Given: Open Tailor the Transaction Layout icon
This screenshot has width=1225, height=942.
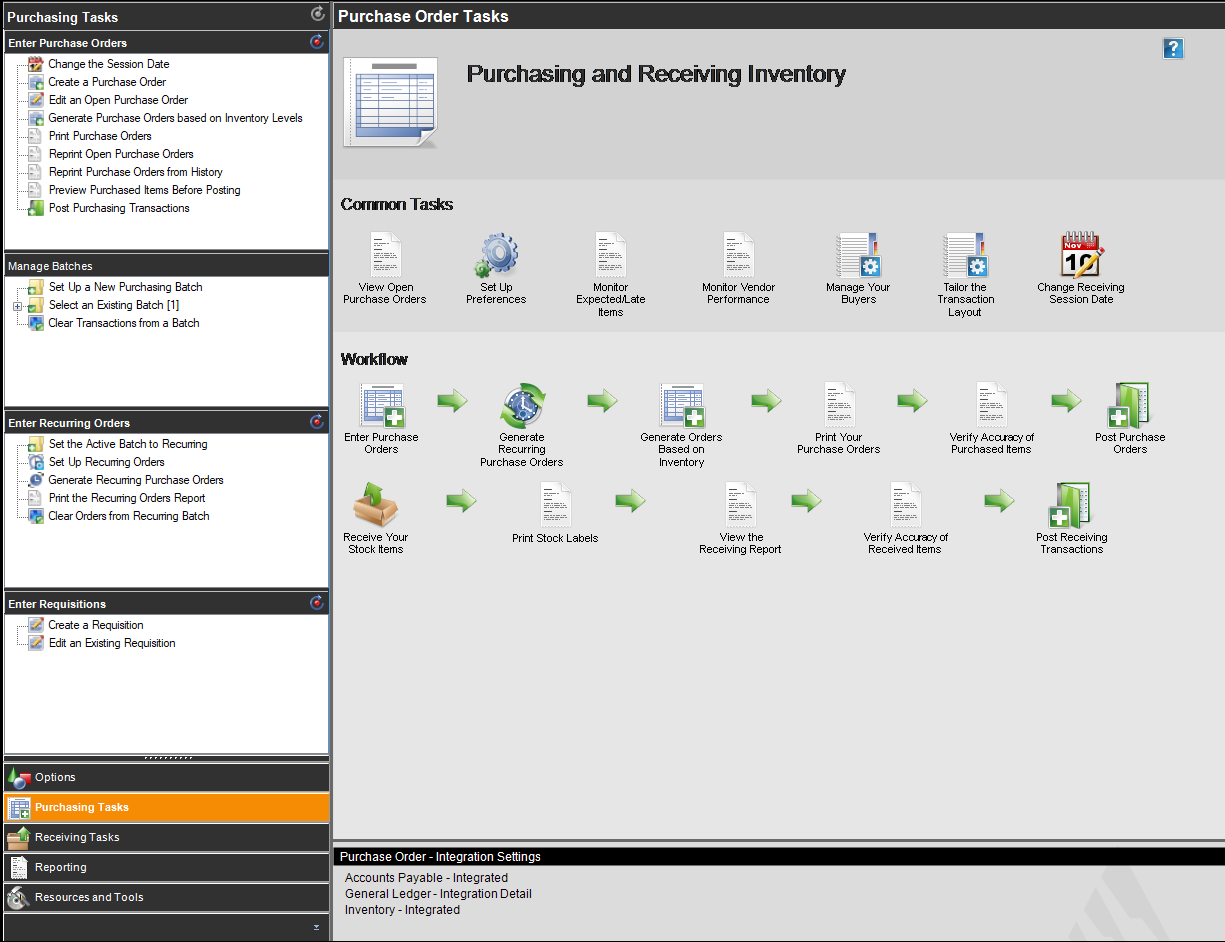Looking at the screenshot, I should tap(965, 255).
